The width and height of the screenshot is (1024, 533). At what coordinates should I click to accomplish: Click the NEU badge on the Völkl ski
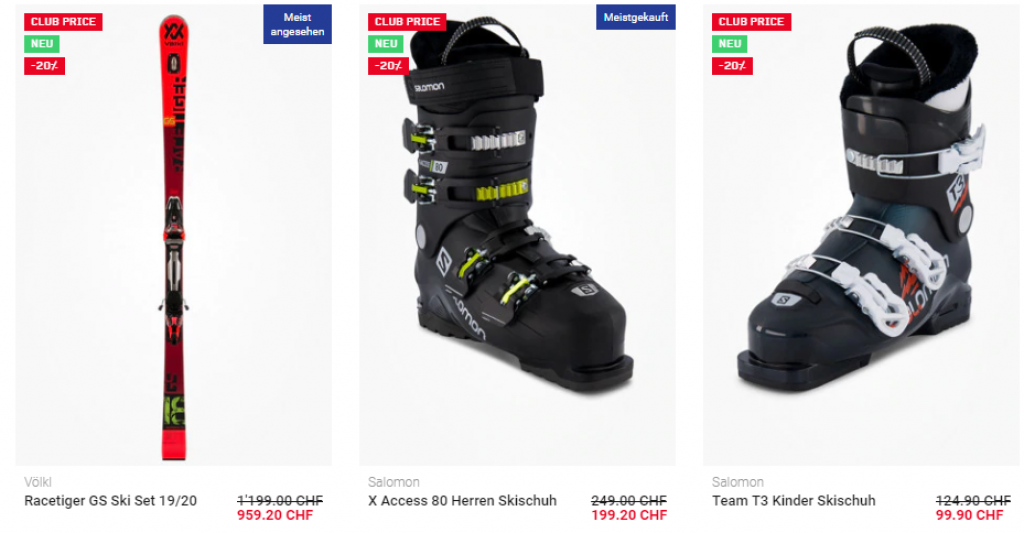pos(42,44)
